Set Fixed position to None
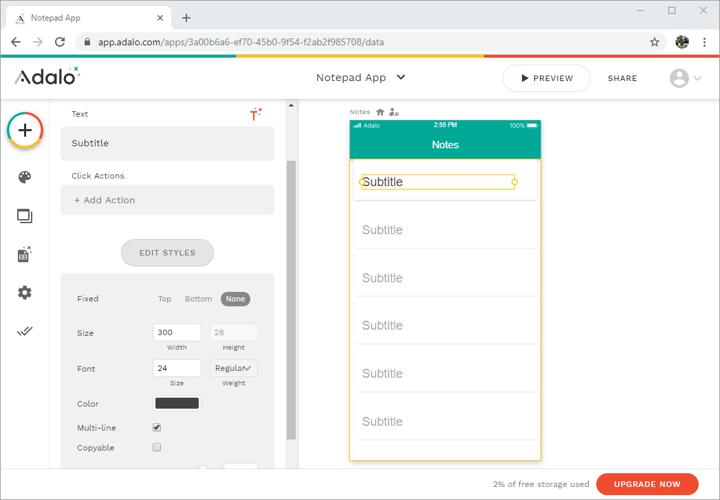Viewport: 720px width, 500px height. click(x=235, y=299)
